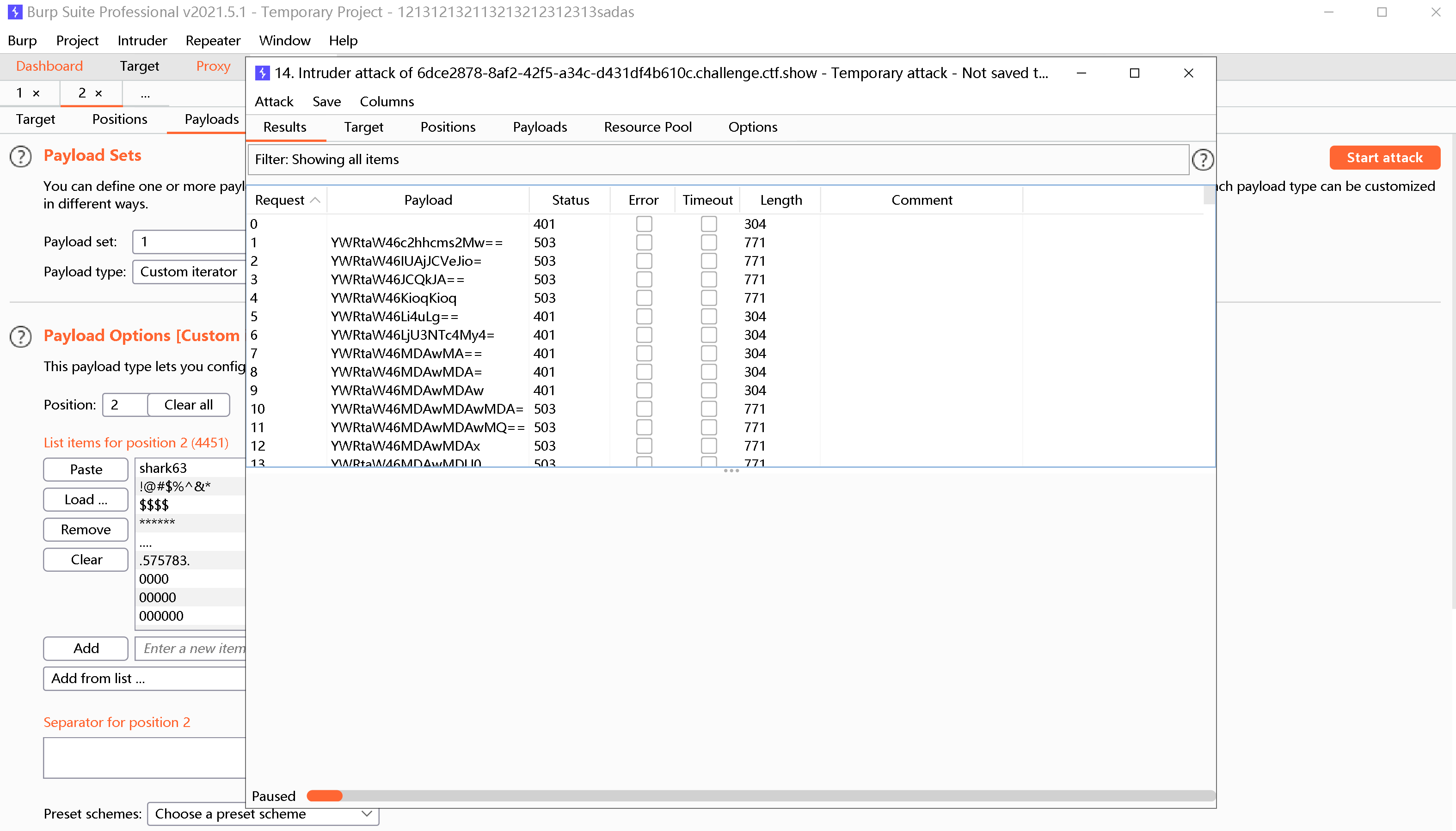1456x831 pixels.
Task: Close Intruder tab 2 with its x
Action: click(98, 94)
